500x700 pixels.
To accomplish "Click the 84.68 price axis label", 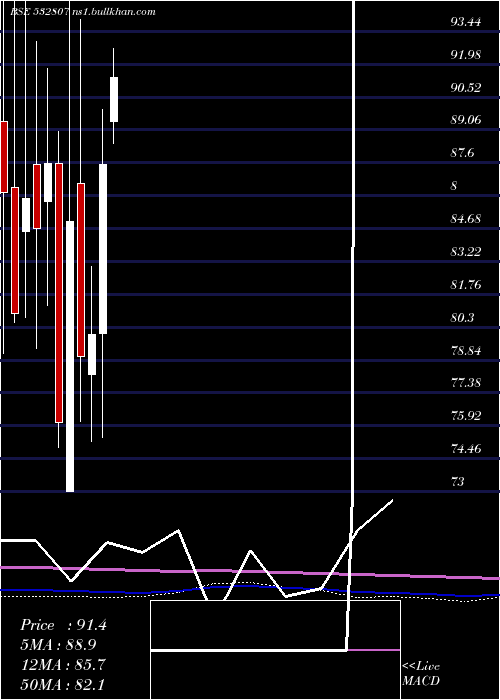I will (466, 219).
